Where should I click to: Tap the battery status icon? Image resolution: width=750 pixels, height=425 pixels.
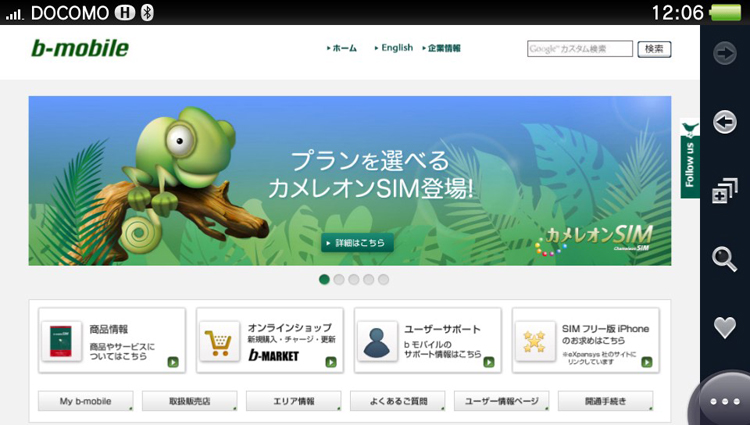pyautogui.click(x=727, y=12)
